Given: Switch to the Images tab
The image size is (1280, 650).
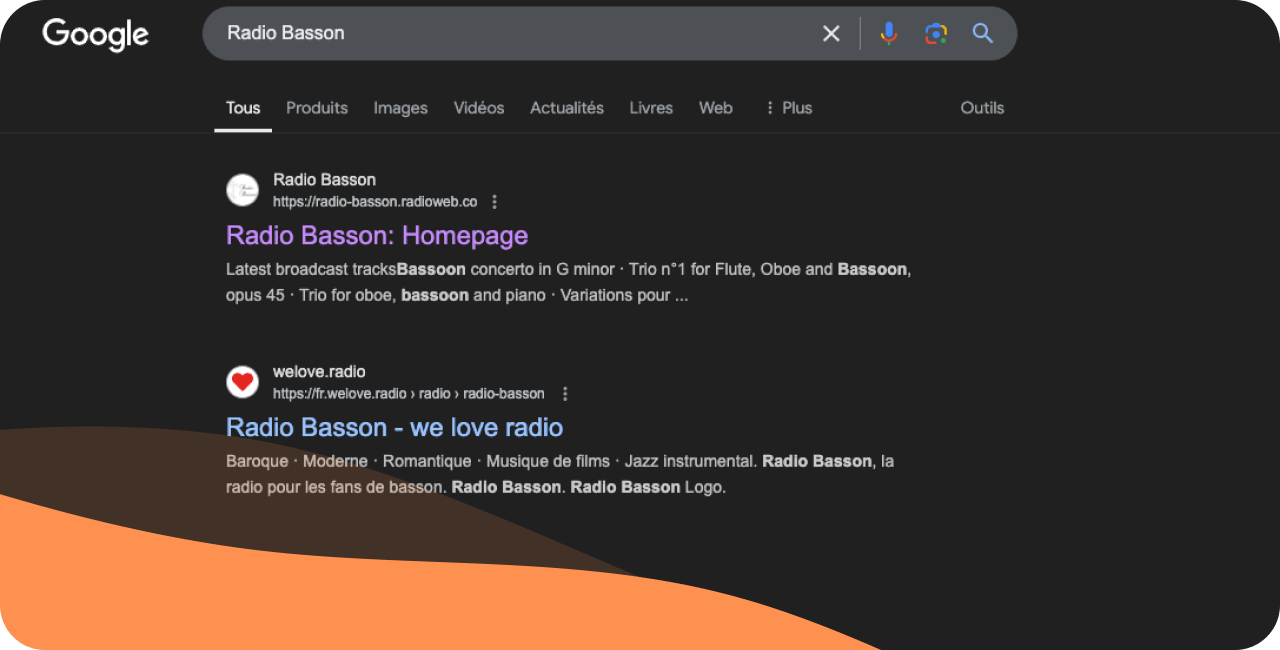Looking at the screenshot, I should tap(400, 107).
